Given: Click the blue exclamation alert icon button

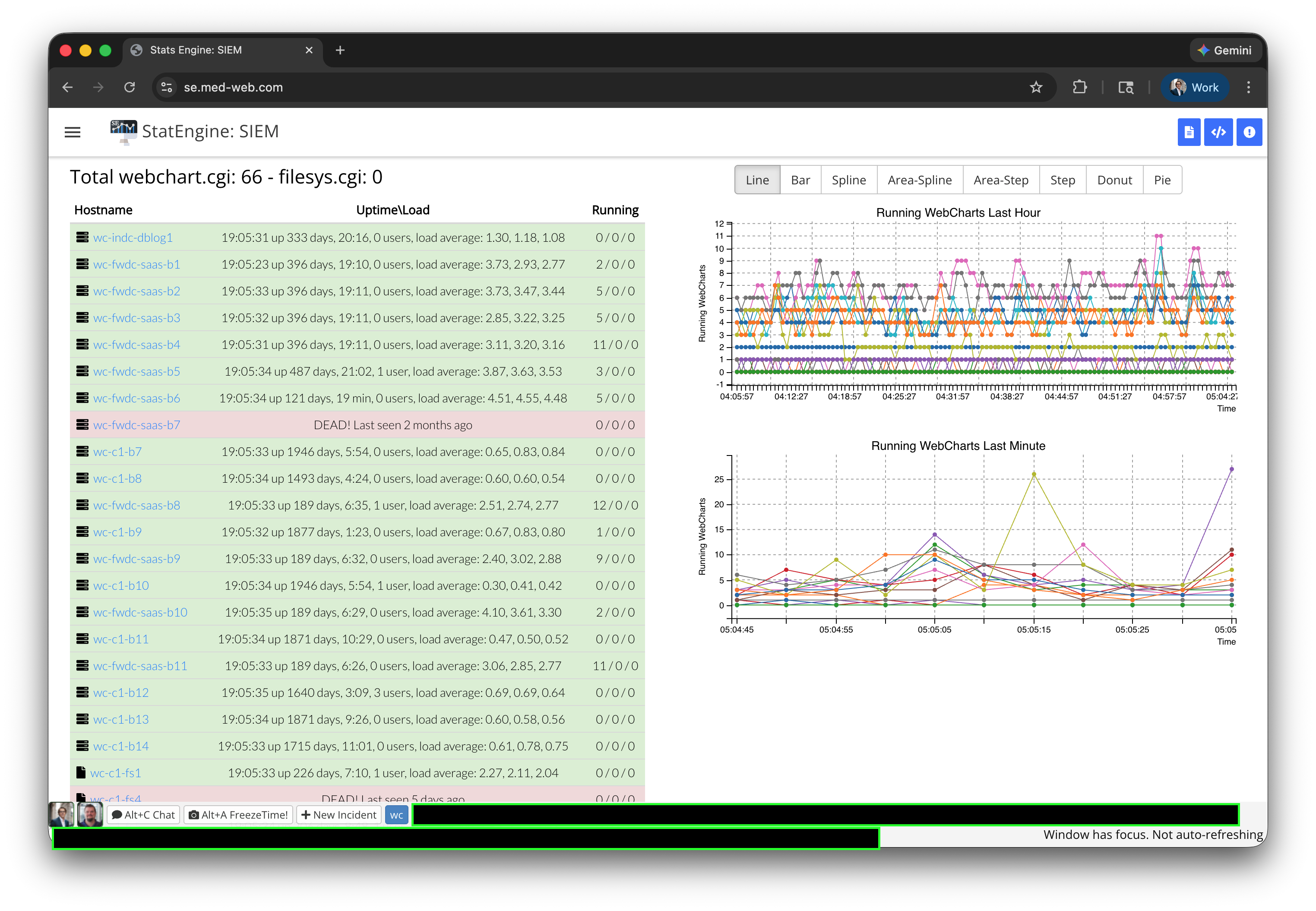Looking at the screenshot, I should [1249, 133].
